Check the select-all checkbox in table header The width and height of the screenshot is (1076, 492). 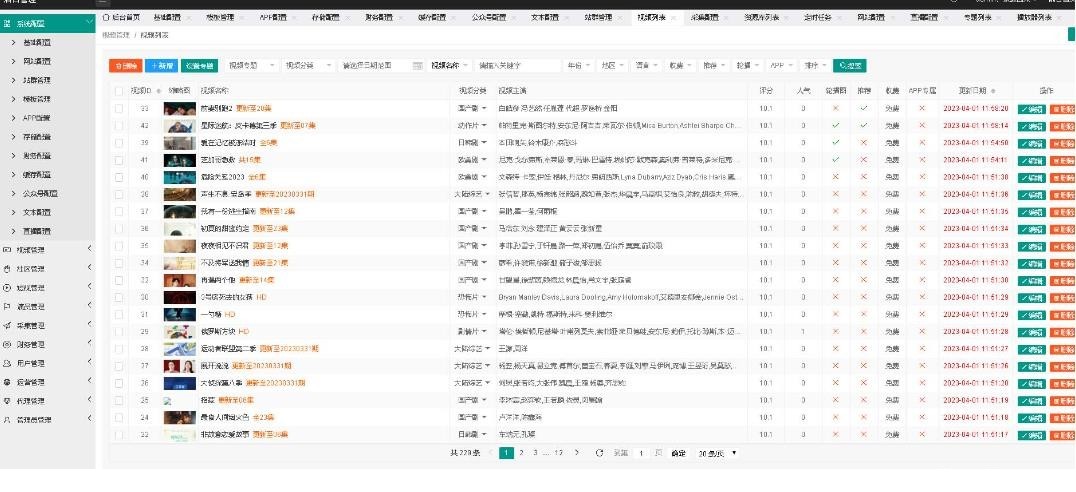click(x=119, y=91)
